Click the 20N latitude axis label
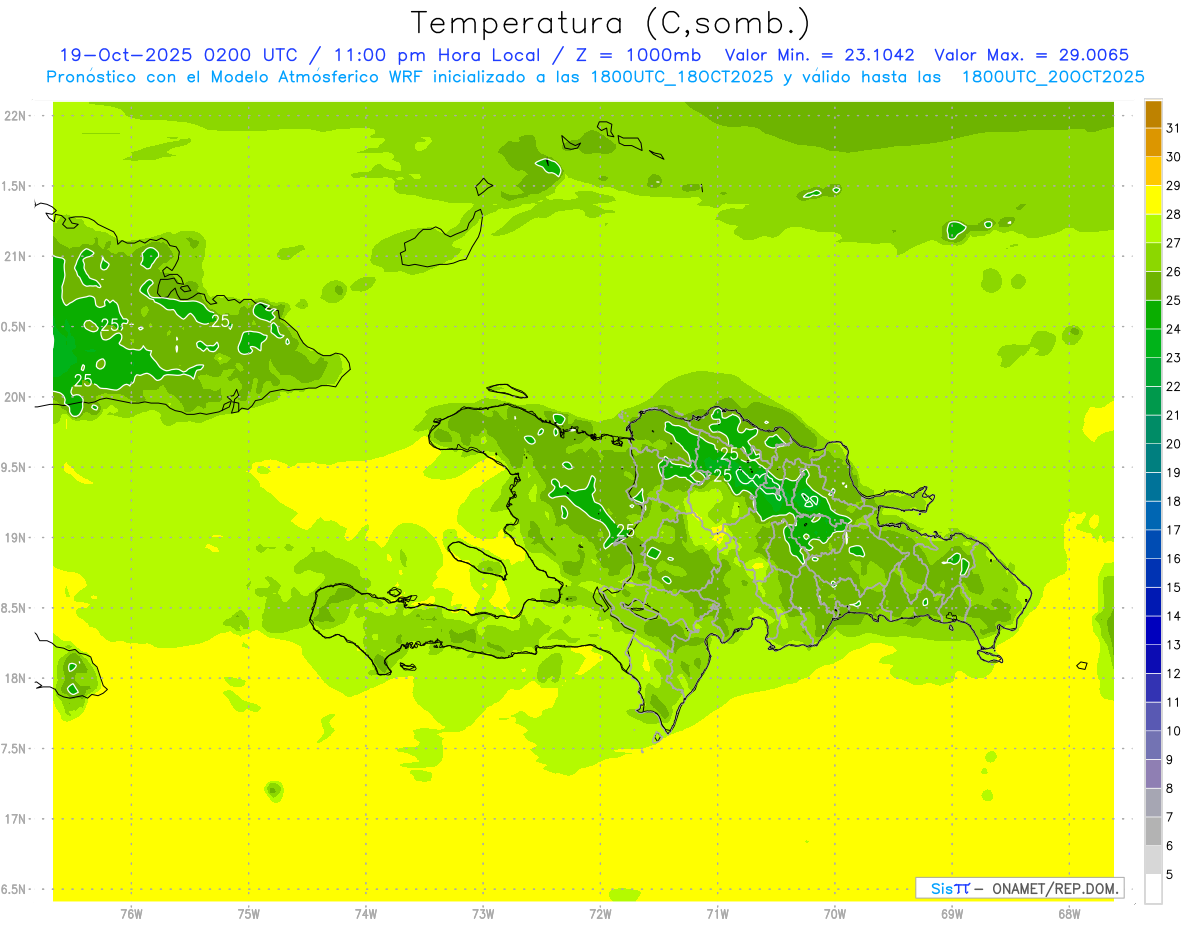 point(15,397)
